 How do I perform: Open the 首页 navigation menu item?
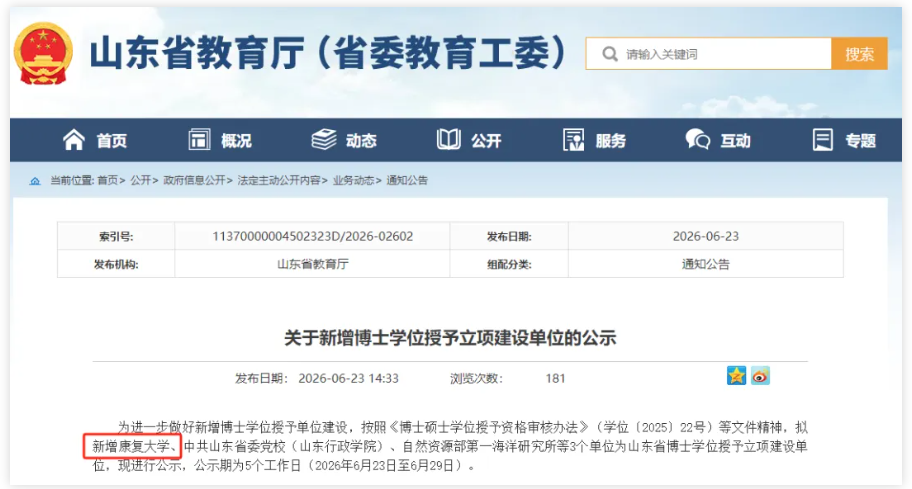(112, 141)
